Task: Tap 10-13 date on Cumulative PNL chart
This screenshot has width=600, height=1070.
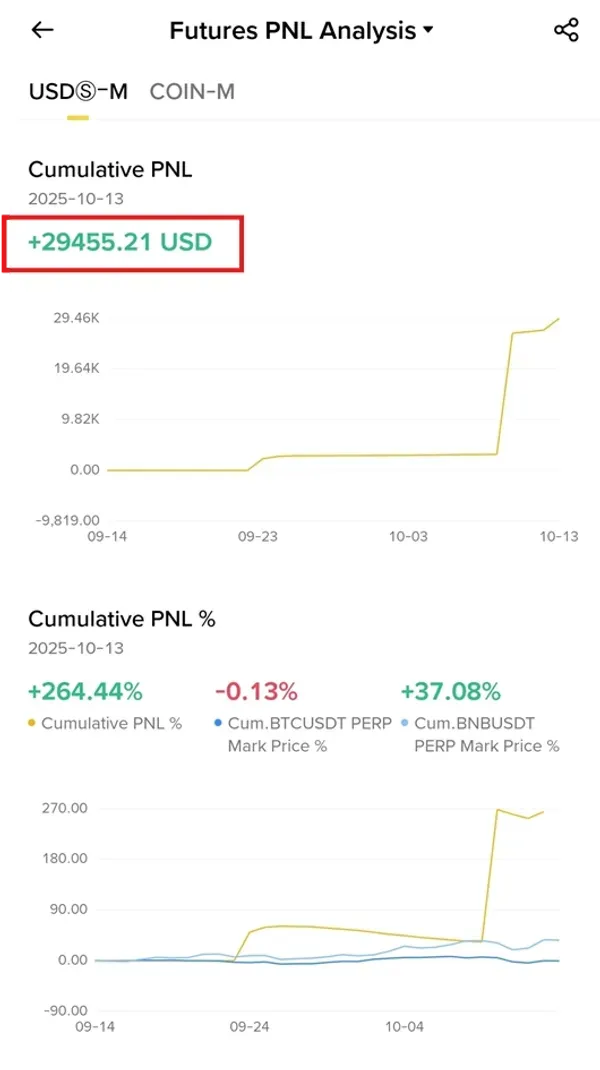Action: click(559, 537)
